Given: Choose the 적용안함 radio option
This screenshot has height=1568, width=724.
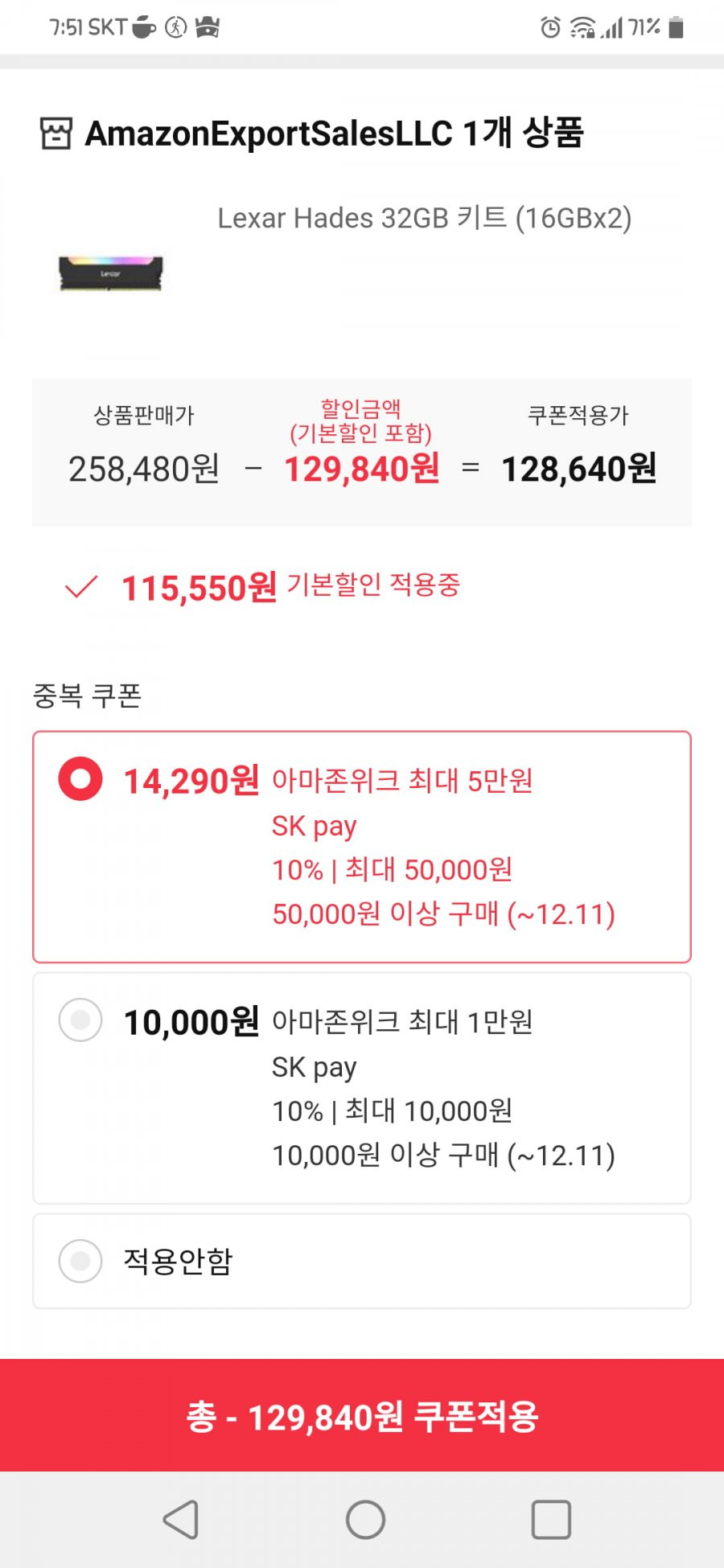Looking at the screenshot, I should click(80, 1261).
